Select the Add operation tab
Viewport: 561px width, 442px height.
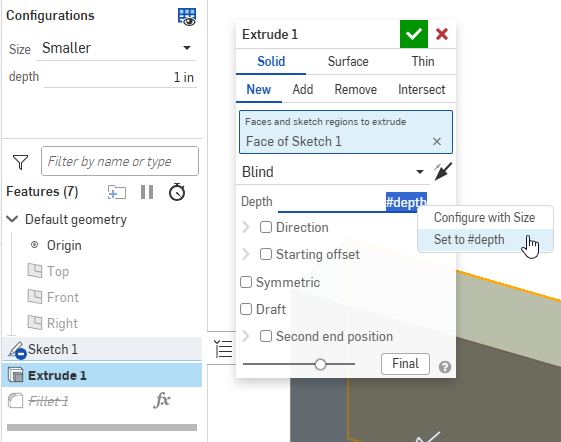(303, 89)
